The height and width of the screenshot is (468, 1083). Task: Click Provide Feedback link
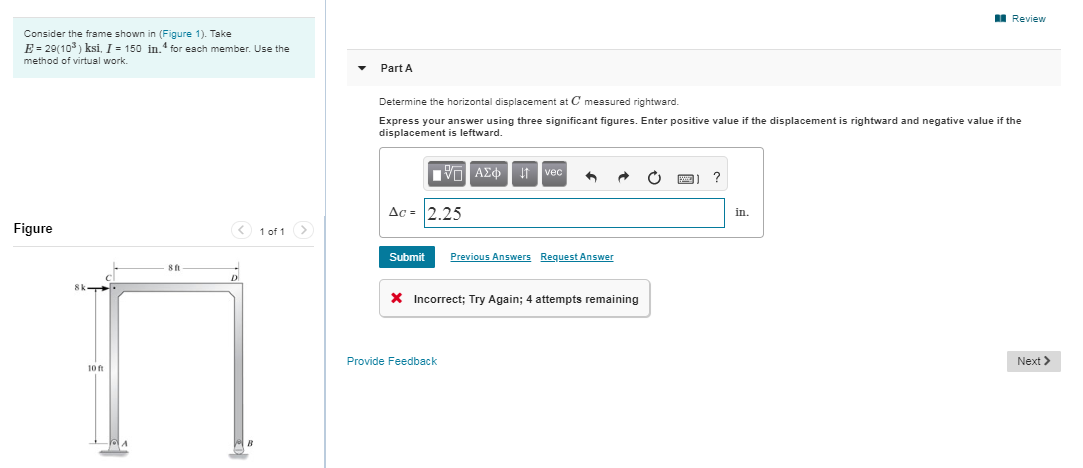392,361
